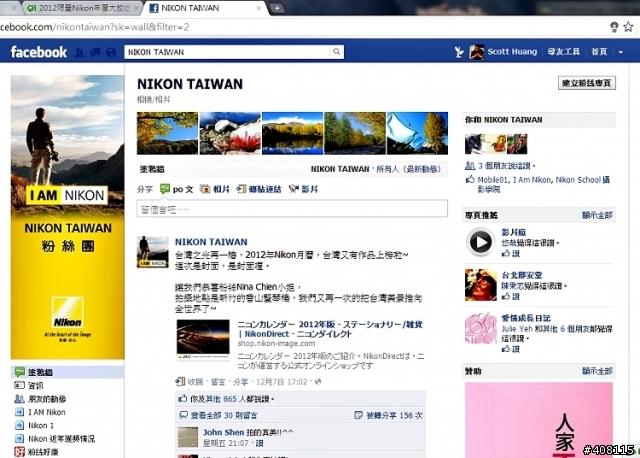This screenshot has height=458, width=640.
Task: Click 3 個朋友說這讚 link
Action: click(x=504, y=166)
